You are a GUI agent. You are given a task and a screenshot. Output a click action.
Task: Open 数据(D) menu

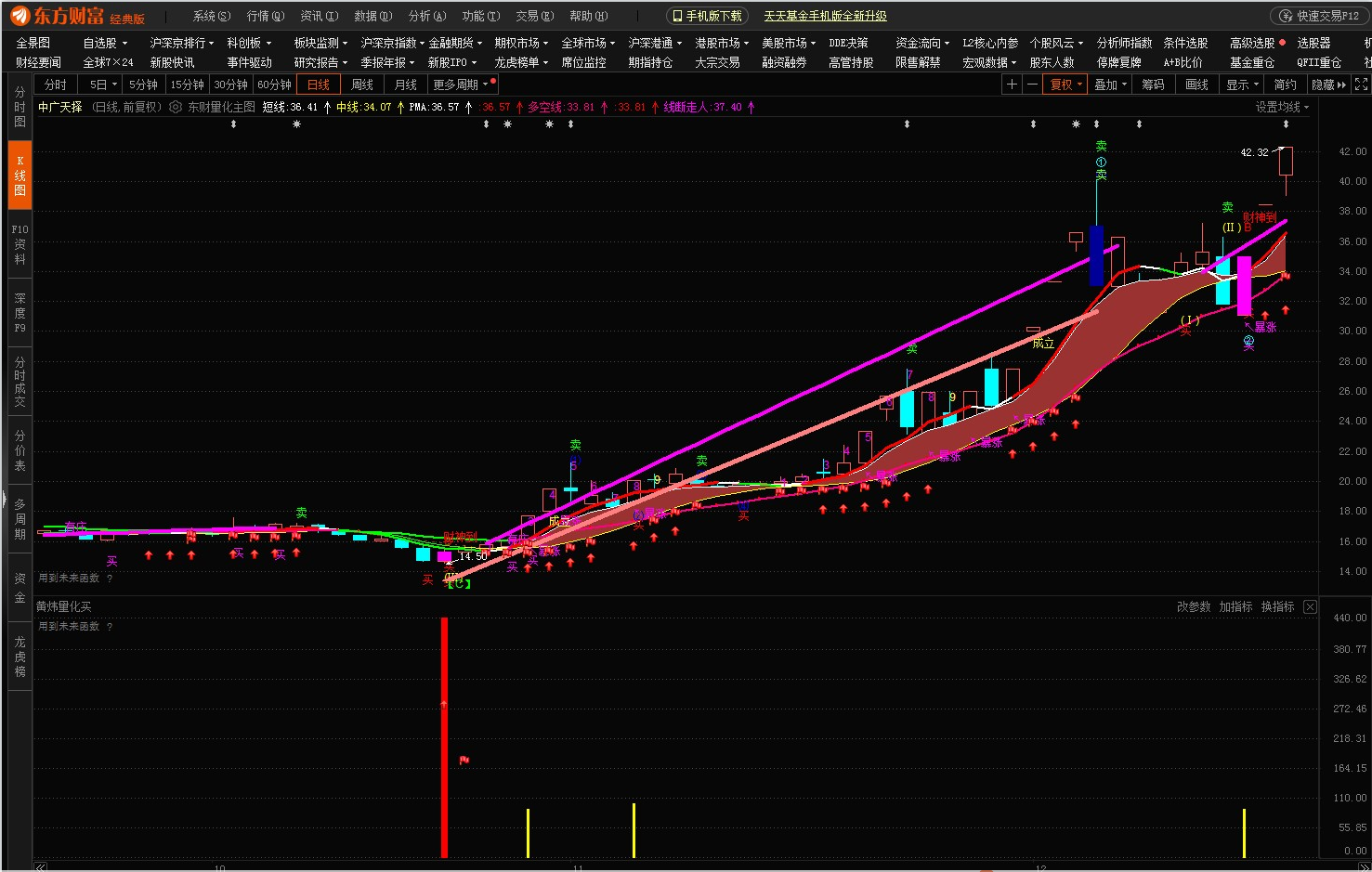[372, 16]
